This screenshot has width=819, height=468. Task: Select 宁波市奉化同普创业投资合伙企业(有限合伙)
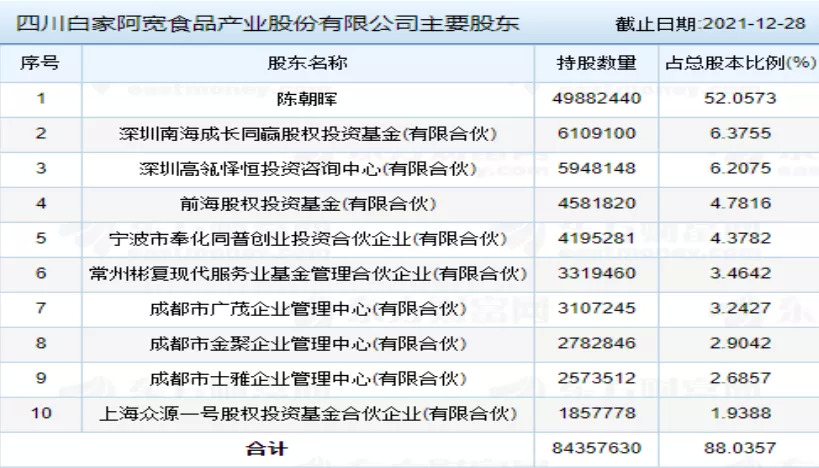[x=308, y=239]
